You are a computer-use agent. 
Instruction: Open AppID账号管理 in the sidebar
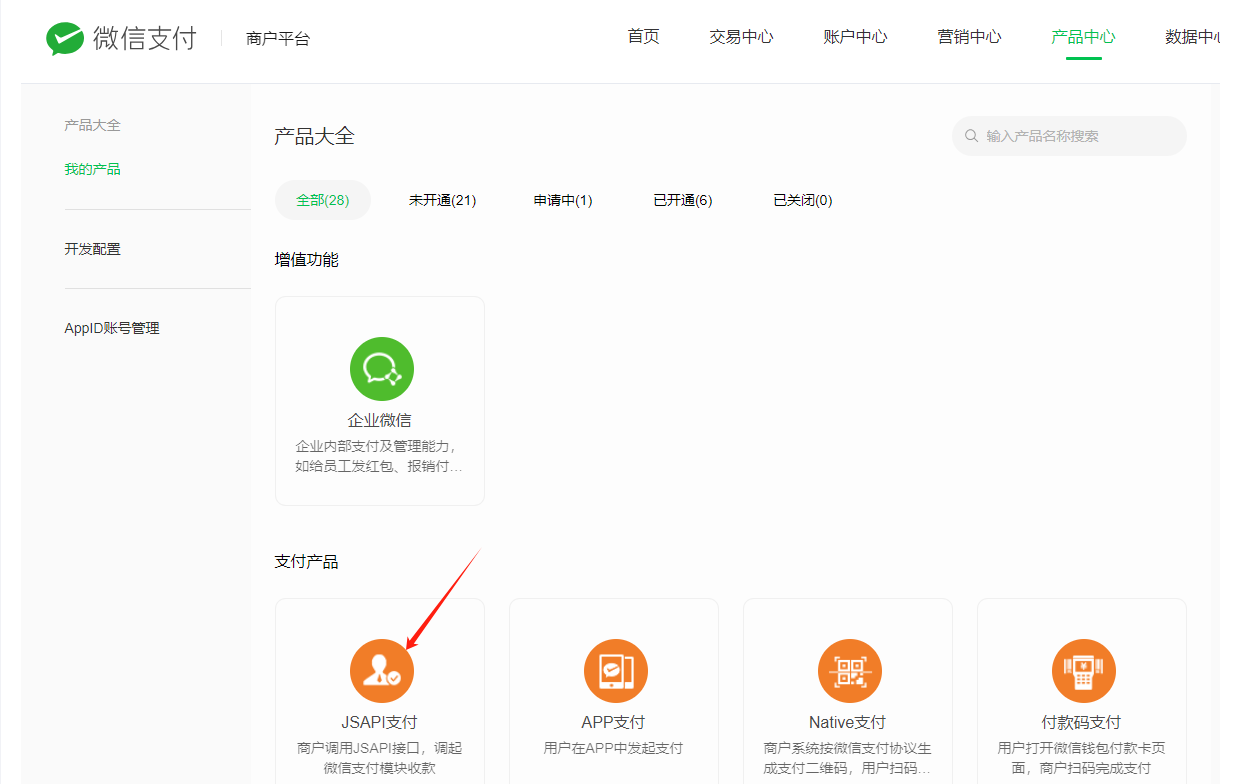coord(112,328)
